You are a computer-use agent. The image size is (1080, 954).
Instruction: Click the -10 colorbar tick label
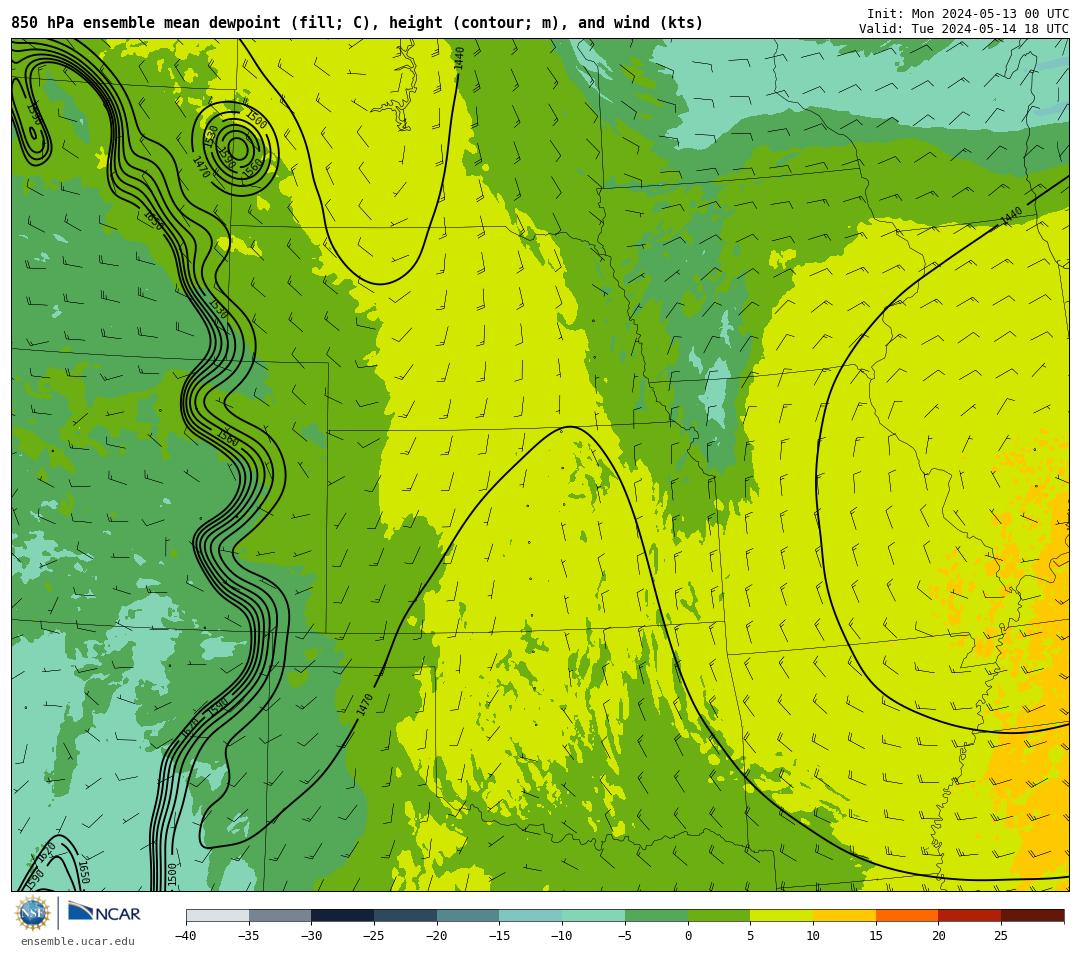point(562,936)
